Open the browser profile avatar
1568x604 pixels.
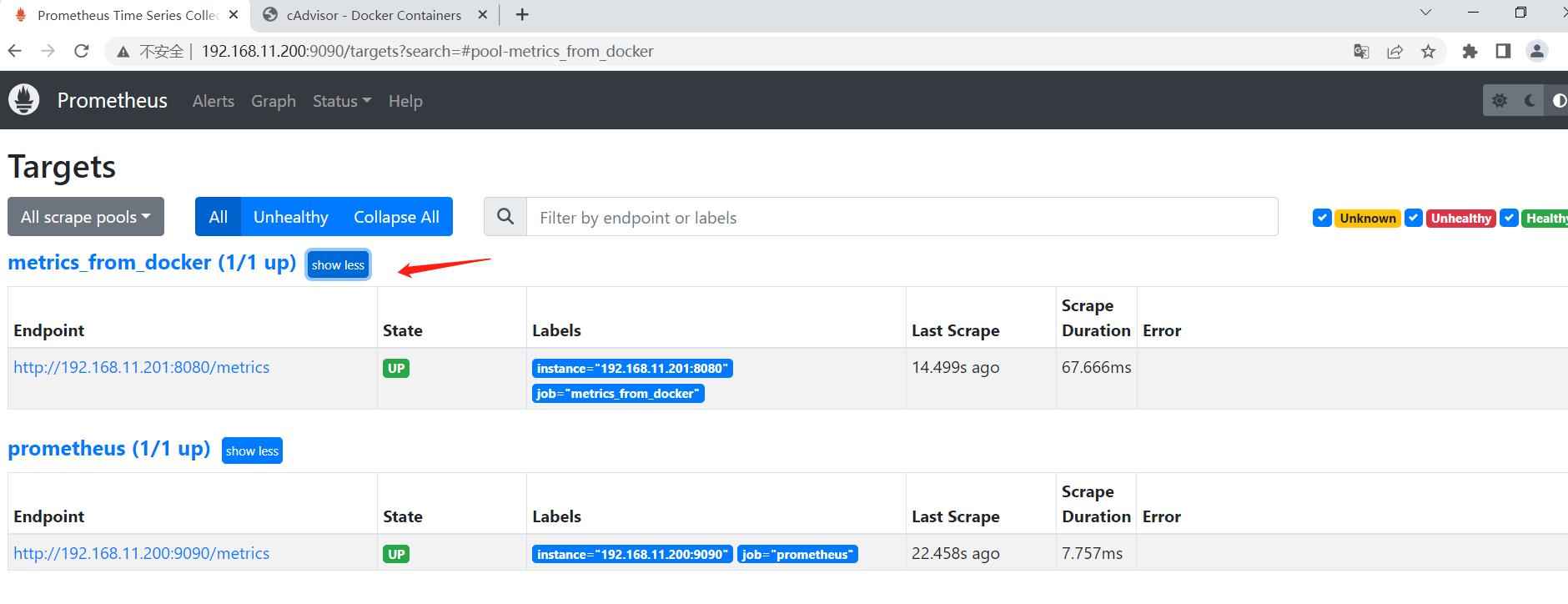pos(1537,51)
